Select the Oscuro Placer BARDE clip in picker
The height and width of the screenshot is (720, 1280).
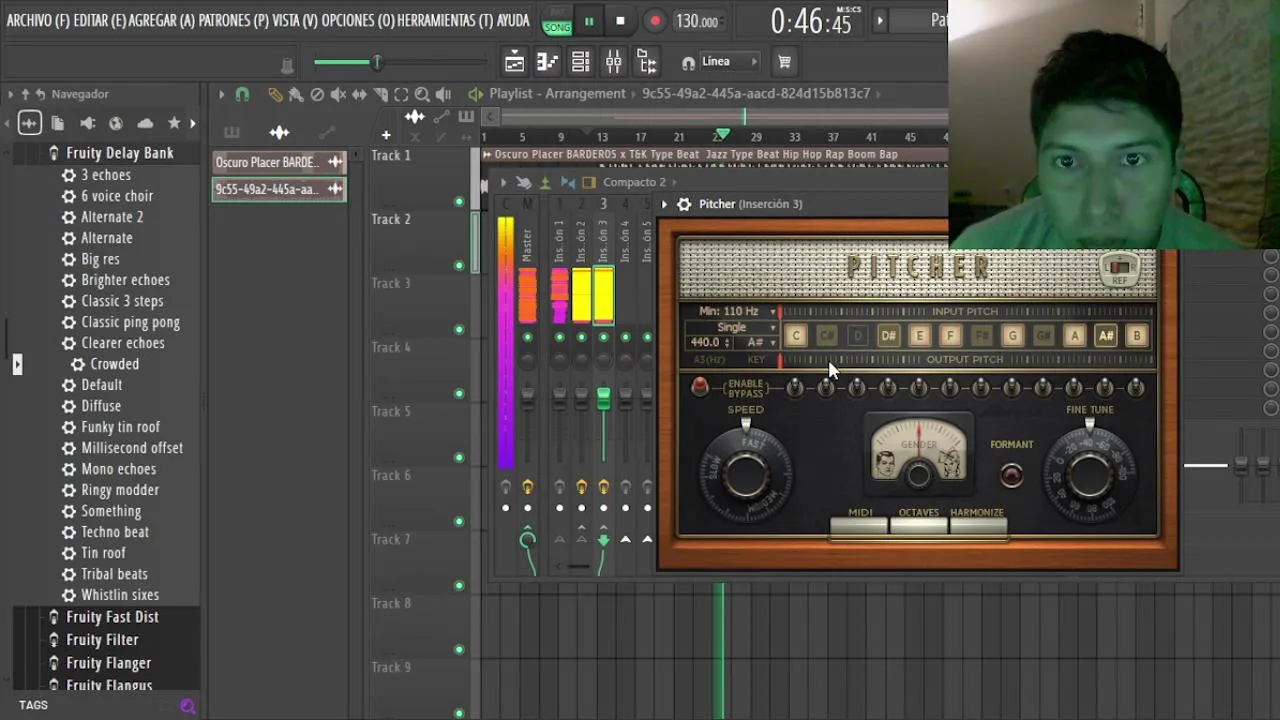(x=279, y=162)
